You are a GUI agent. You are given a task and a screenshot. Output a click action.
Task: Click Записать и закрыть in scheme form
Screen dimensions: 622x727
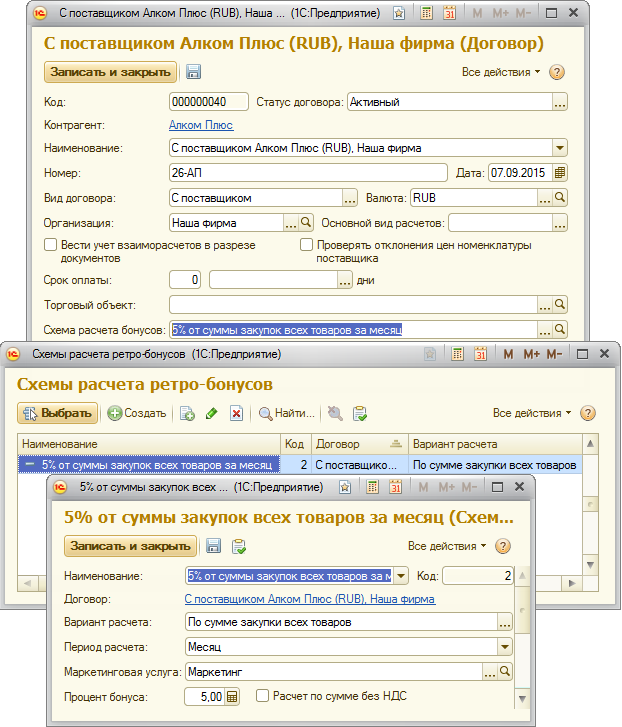pos(130,546)
